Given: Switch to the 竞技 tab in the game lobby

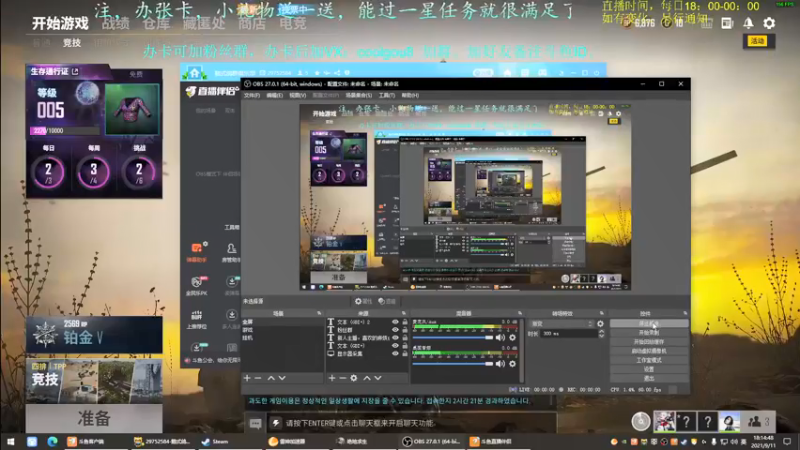Looking at the screenshot, I should 72,43.
